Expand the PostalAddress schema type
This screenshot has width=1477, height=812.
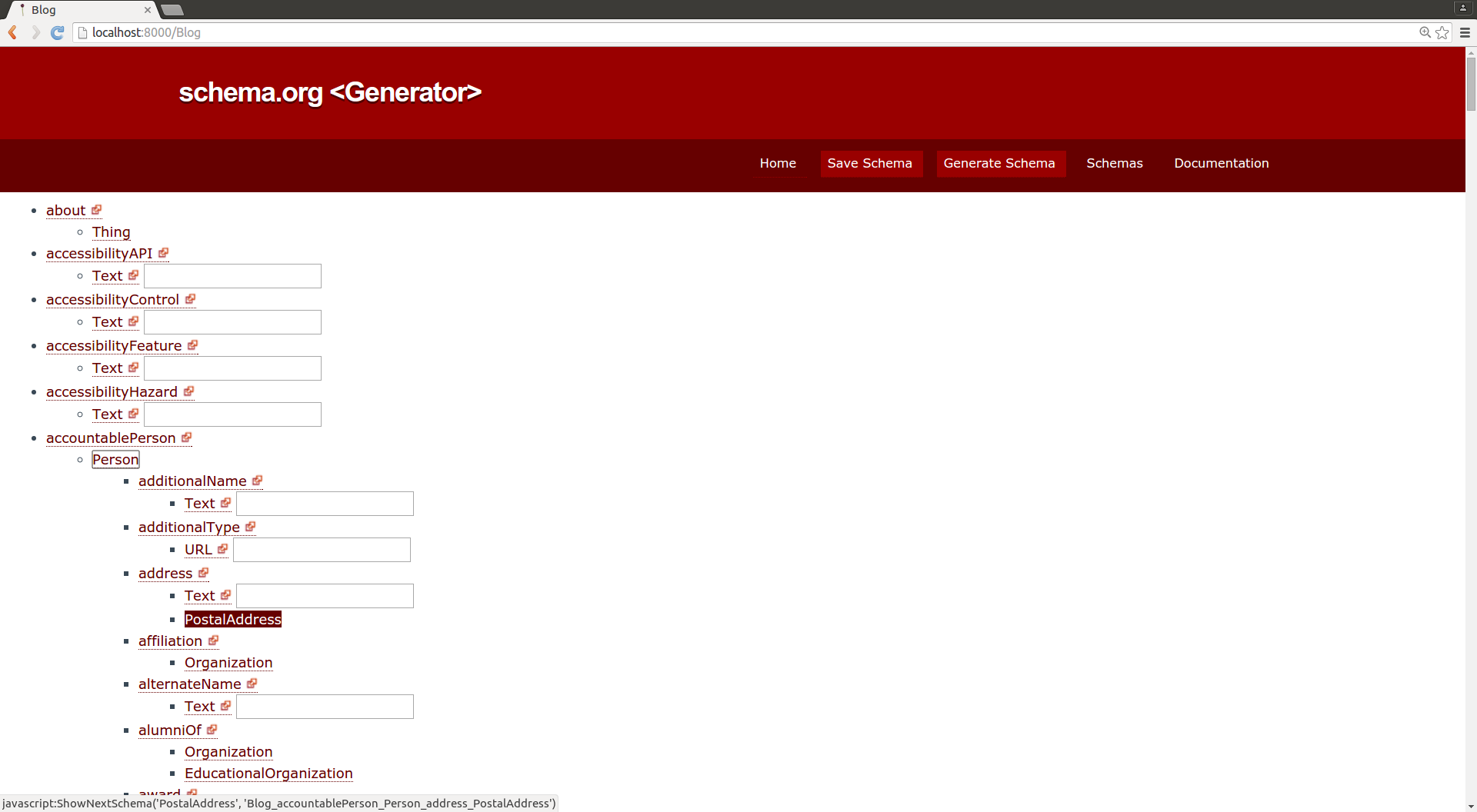point(232,619)
